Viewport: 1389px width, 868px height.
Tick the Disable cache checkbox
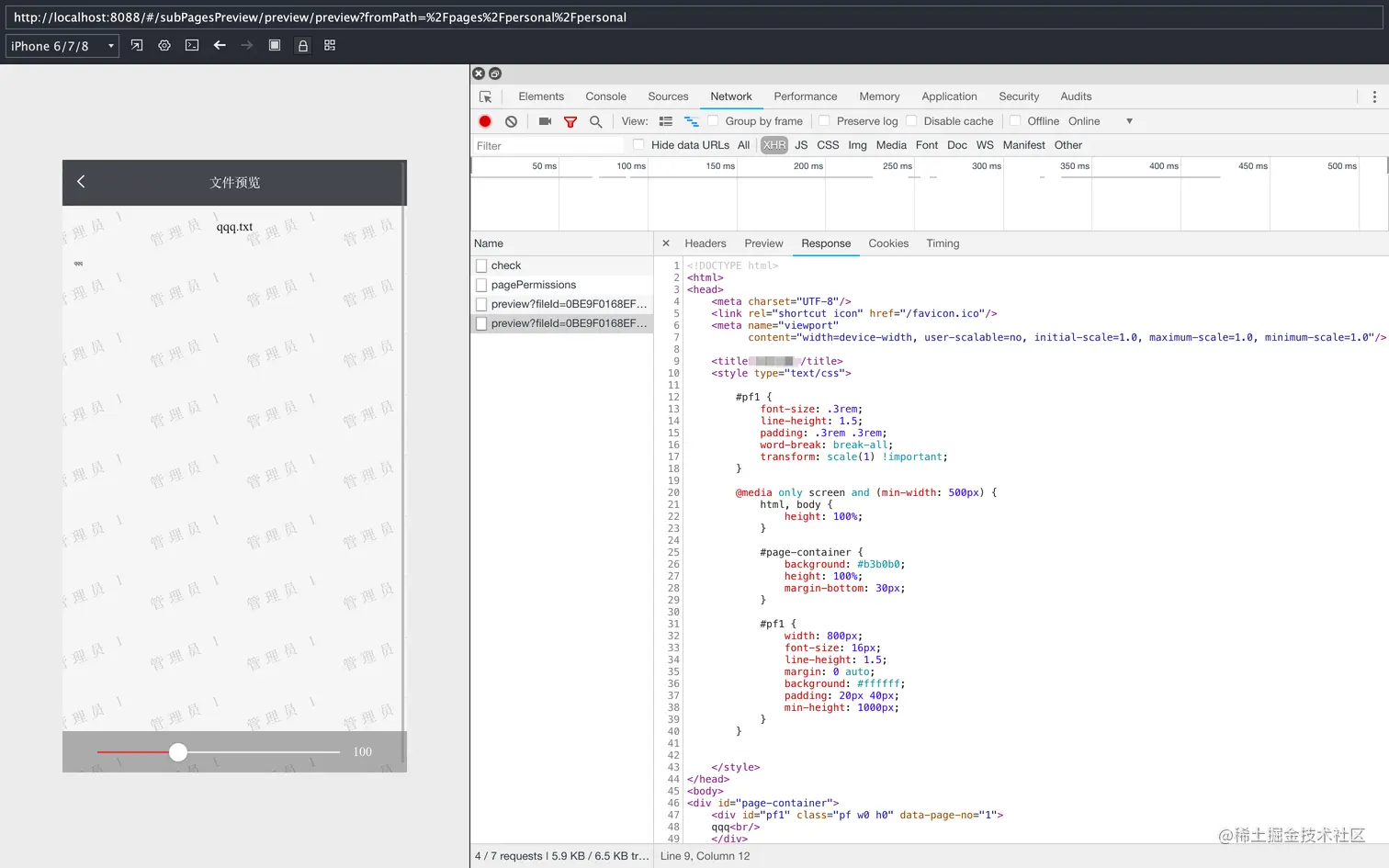tap(912, 121)
